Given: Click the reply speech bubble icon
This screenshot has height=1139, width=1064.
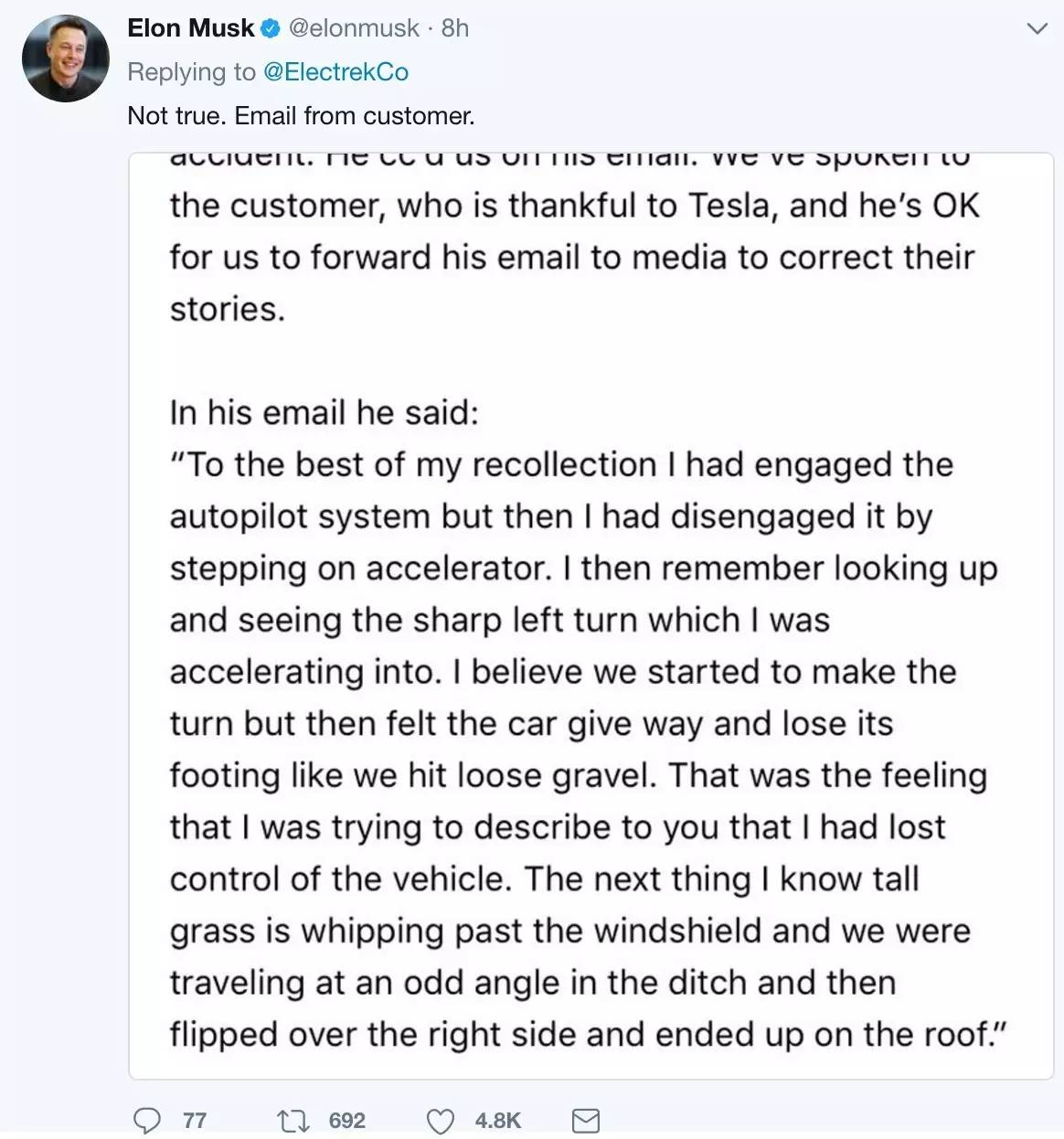Looking at the screenshot, I should coord(146,1120).
